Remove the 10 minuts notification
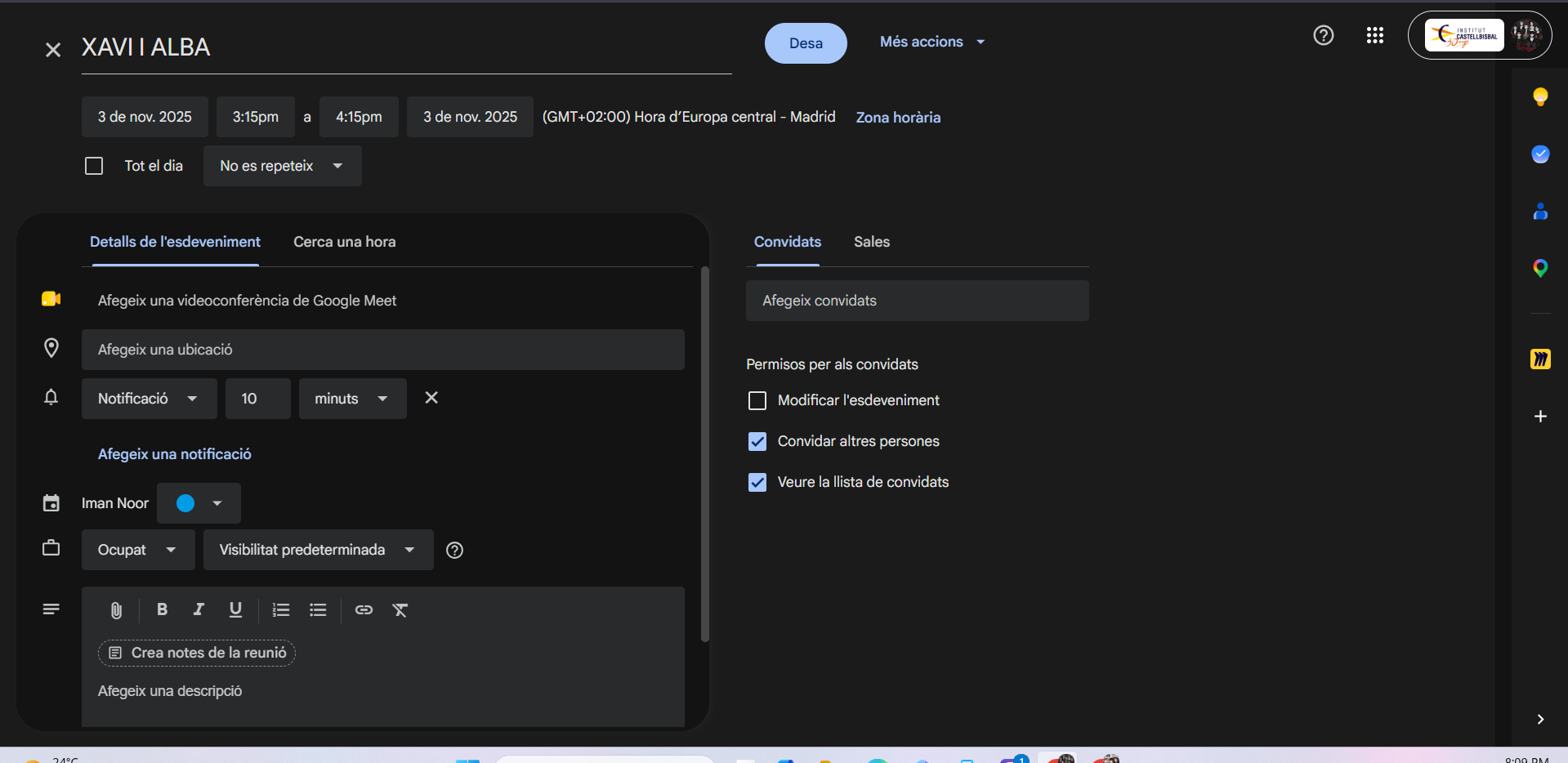 coord(431,398)
